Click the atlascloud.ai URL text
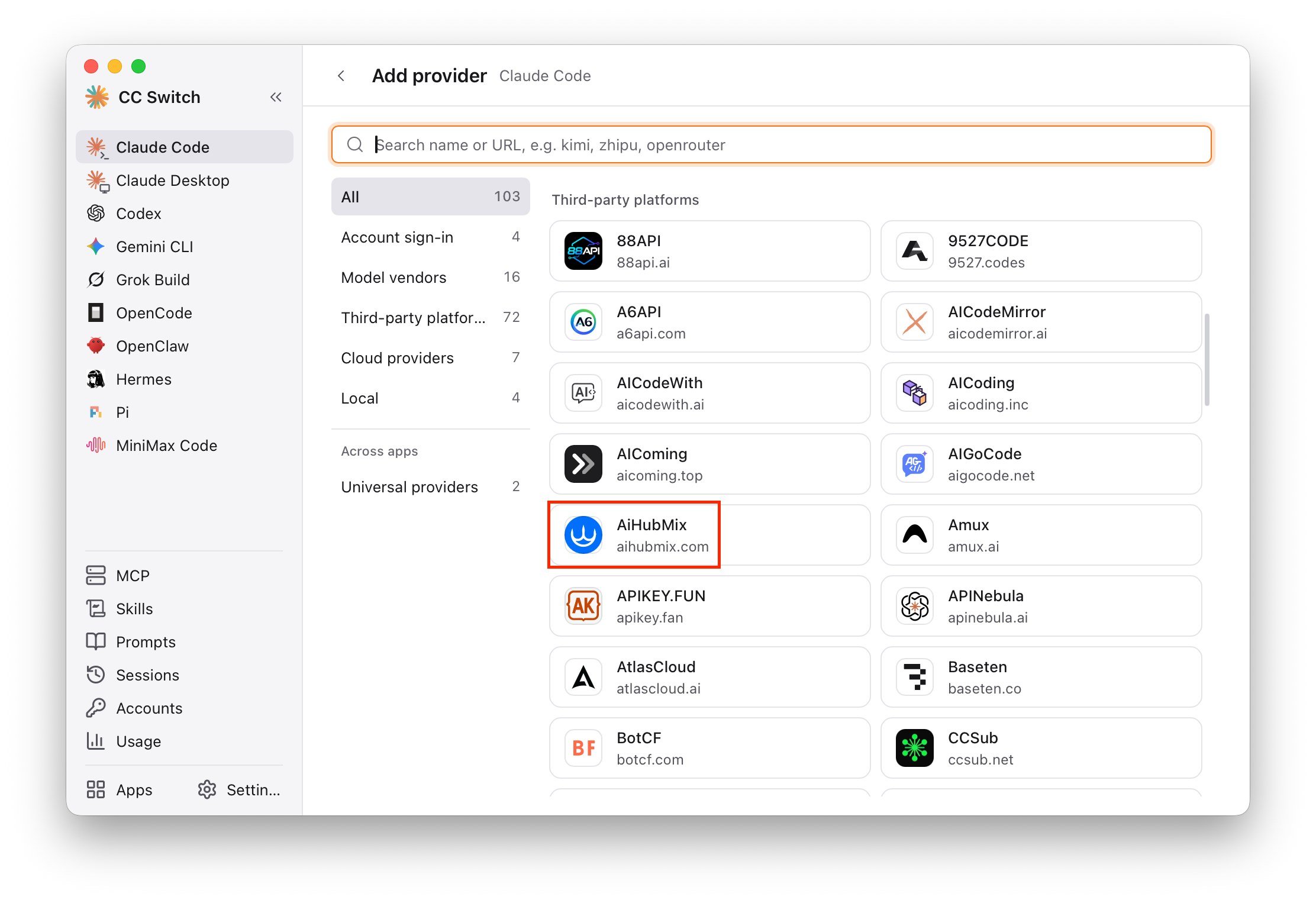 pos(658,688)
